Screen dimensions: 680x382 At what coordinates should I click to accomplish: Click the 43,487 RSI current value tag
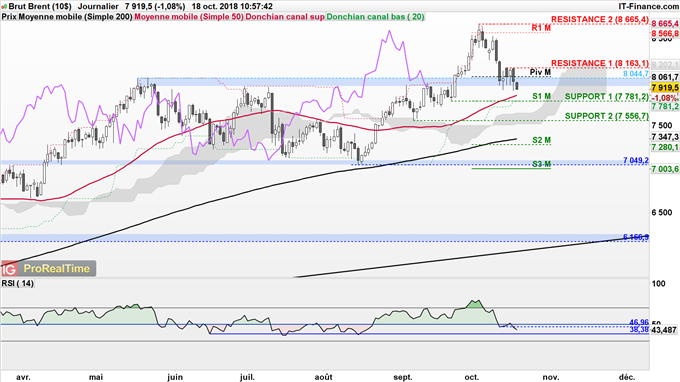pyautogui.click(x=664, y=330)
